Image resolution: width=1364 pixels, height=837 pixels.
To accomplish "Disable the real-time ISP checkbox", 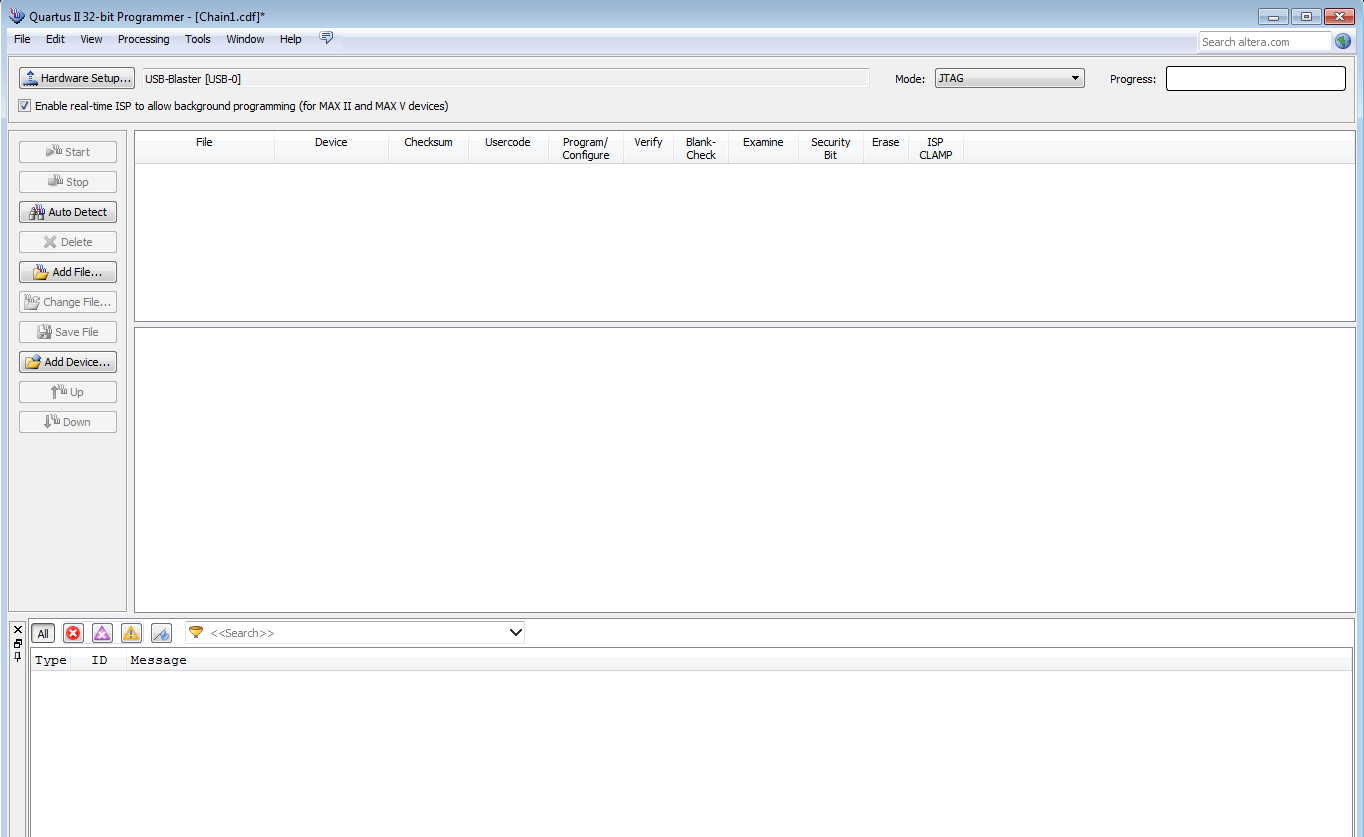I will click(x=25, y=106).
